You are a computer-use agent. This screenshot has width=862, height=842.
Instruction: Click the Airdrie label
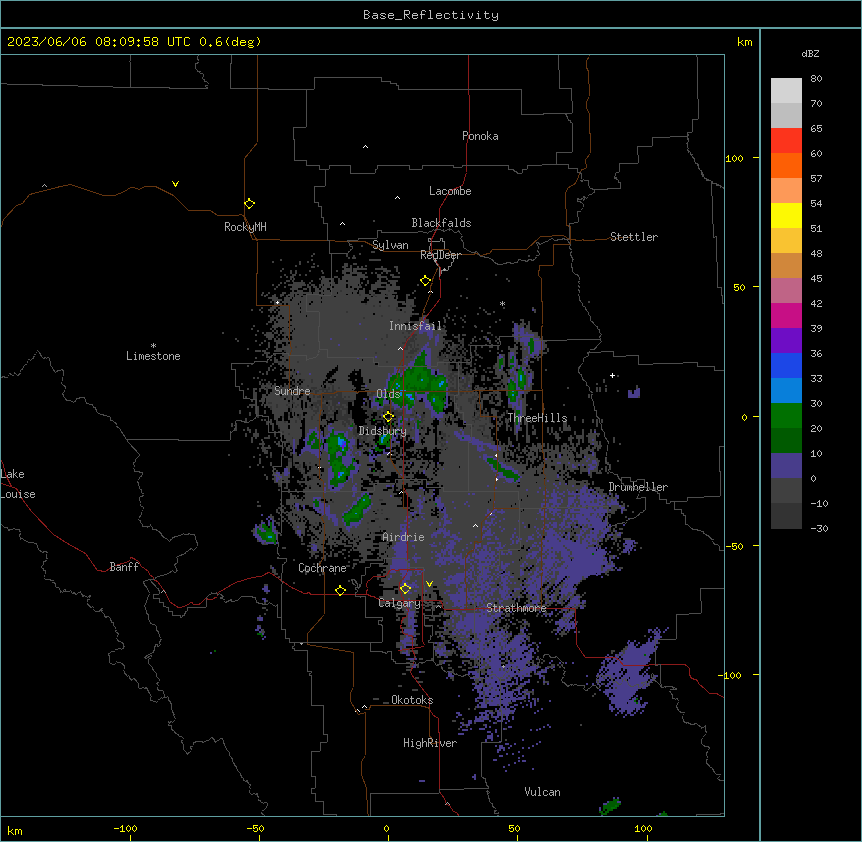click(403, 537)
